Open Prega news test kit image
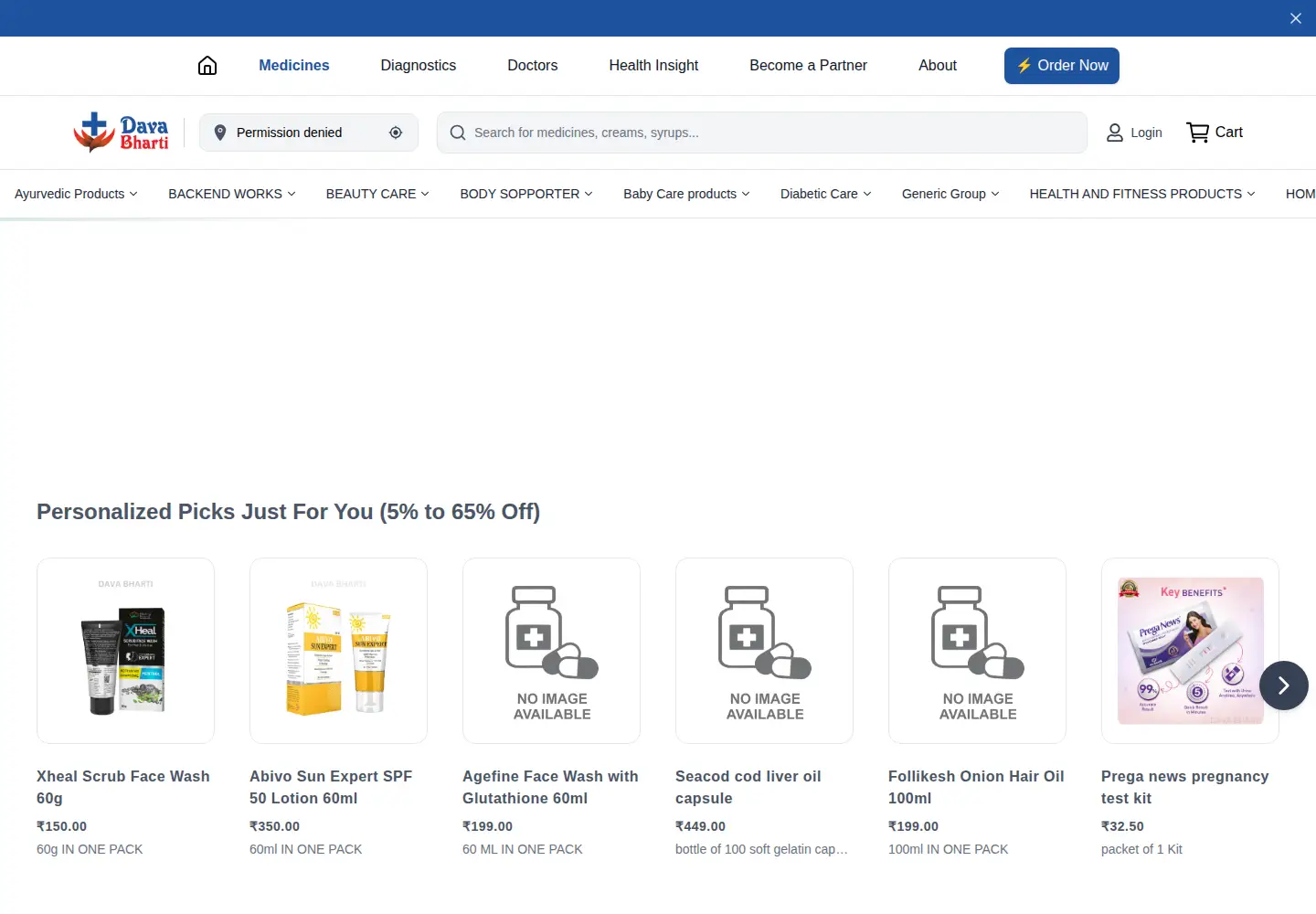This screenshot has width=1316, height=914. click(x=1190, y=651)
